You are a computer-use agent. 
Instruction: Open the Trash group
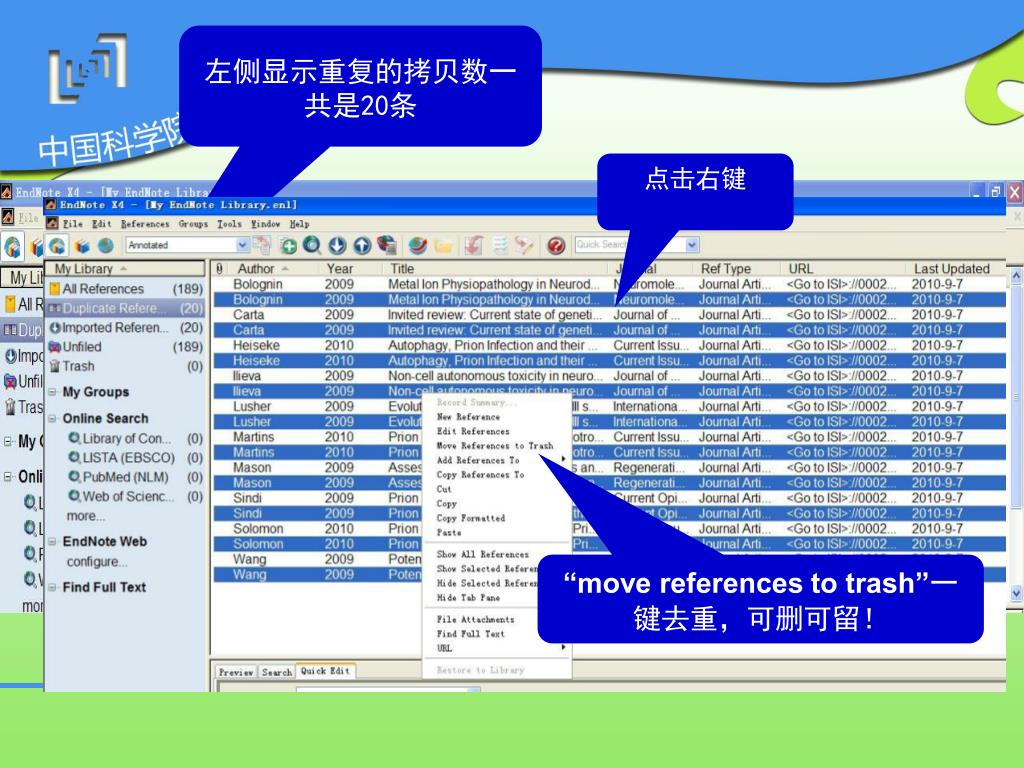point(126,366)
